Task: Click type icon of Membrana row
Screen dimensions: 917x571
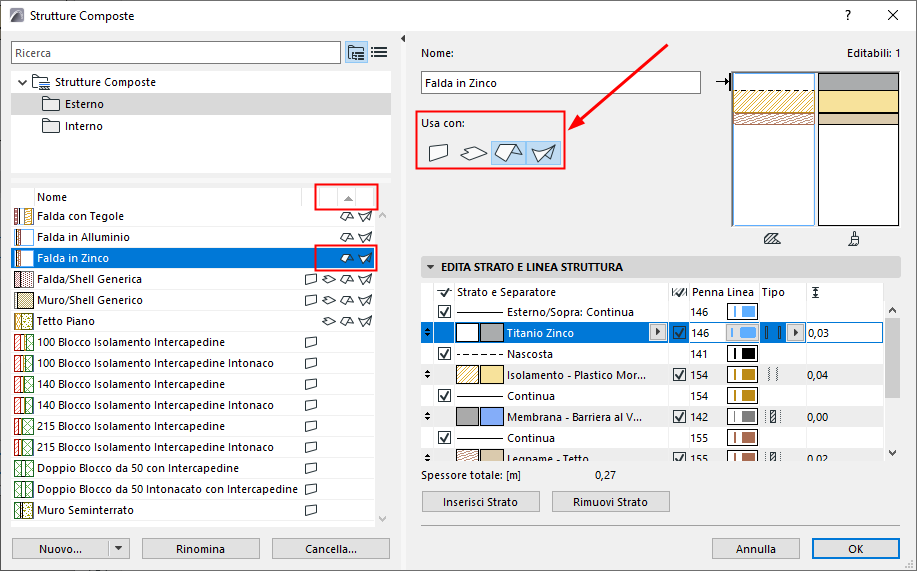Action: click(773, 417)
